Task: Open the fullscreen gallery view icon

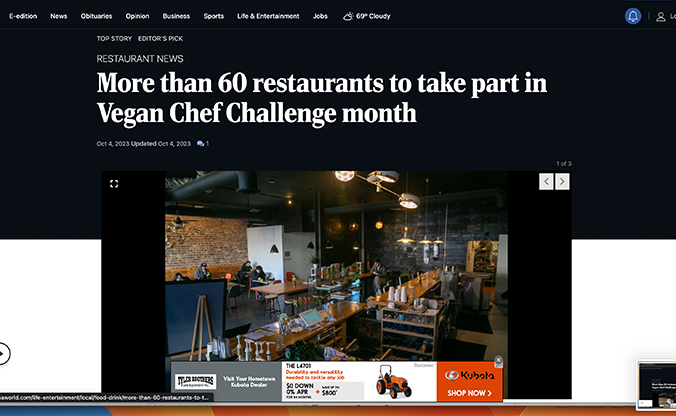Action: (114, 184)
